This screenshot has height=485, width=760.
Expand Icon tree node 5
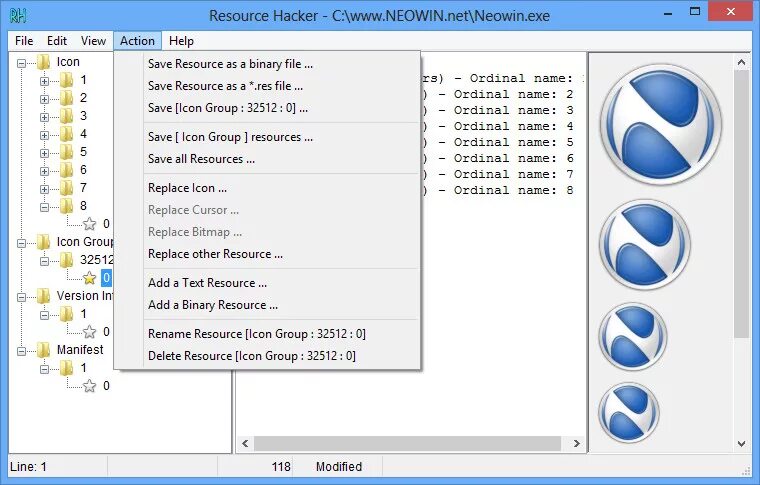click(x=44, y=153)
